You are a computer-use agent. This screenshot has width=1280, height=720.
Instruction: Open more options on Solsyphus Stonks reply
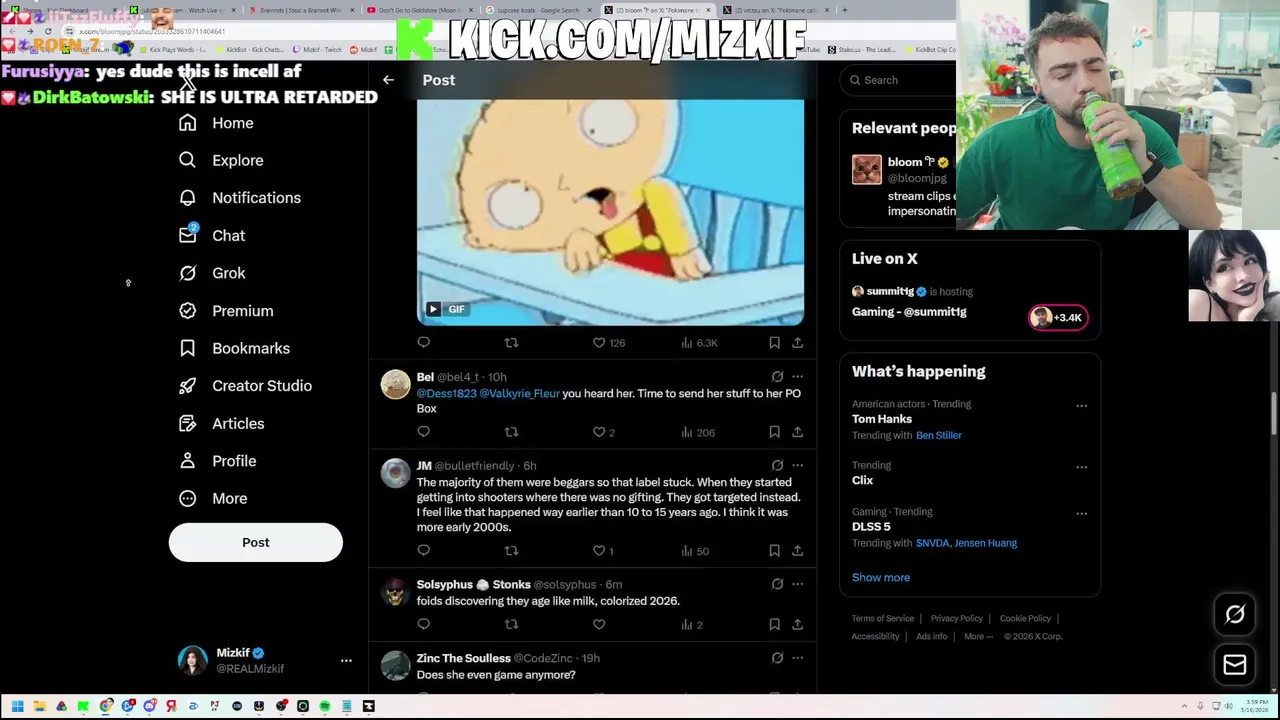797,584
